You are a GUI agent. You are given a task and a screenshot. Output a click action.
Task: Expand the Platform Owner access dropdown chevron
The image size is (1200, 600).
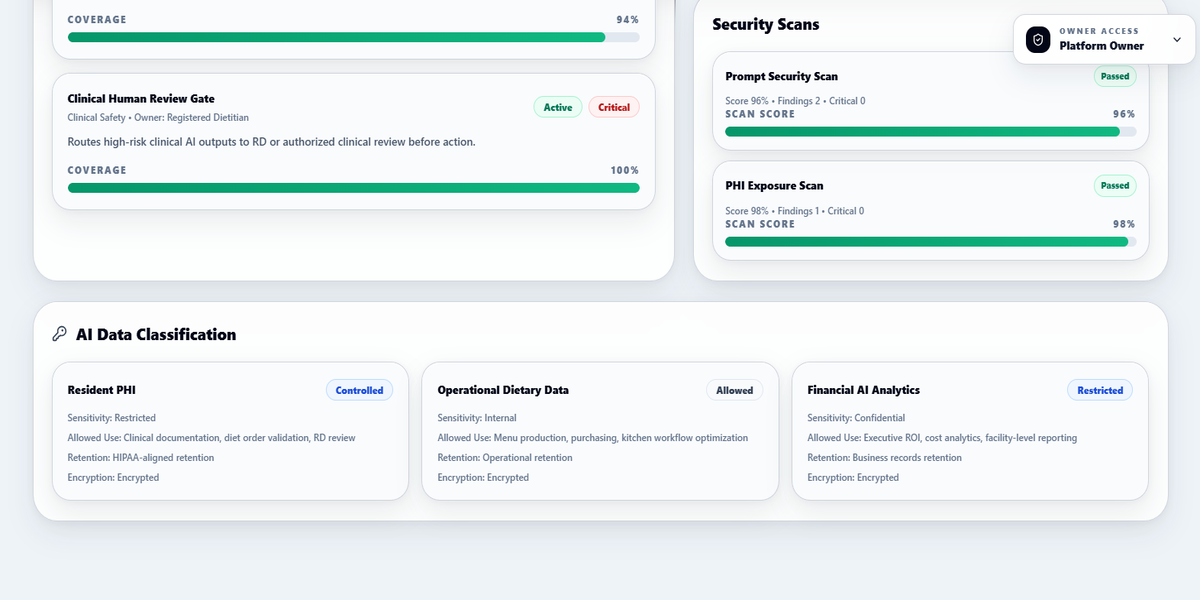tap(1177, 40)
